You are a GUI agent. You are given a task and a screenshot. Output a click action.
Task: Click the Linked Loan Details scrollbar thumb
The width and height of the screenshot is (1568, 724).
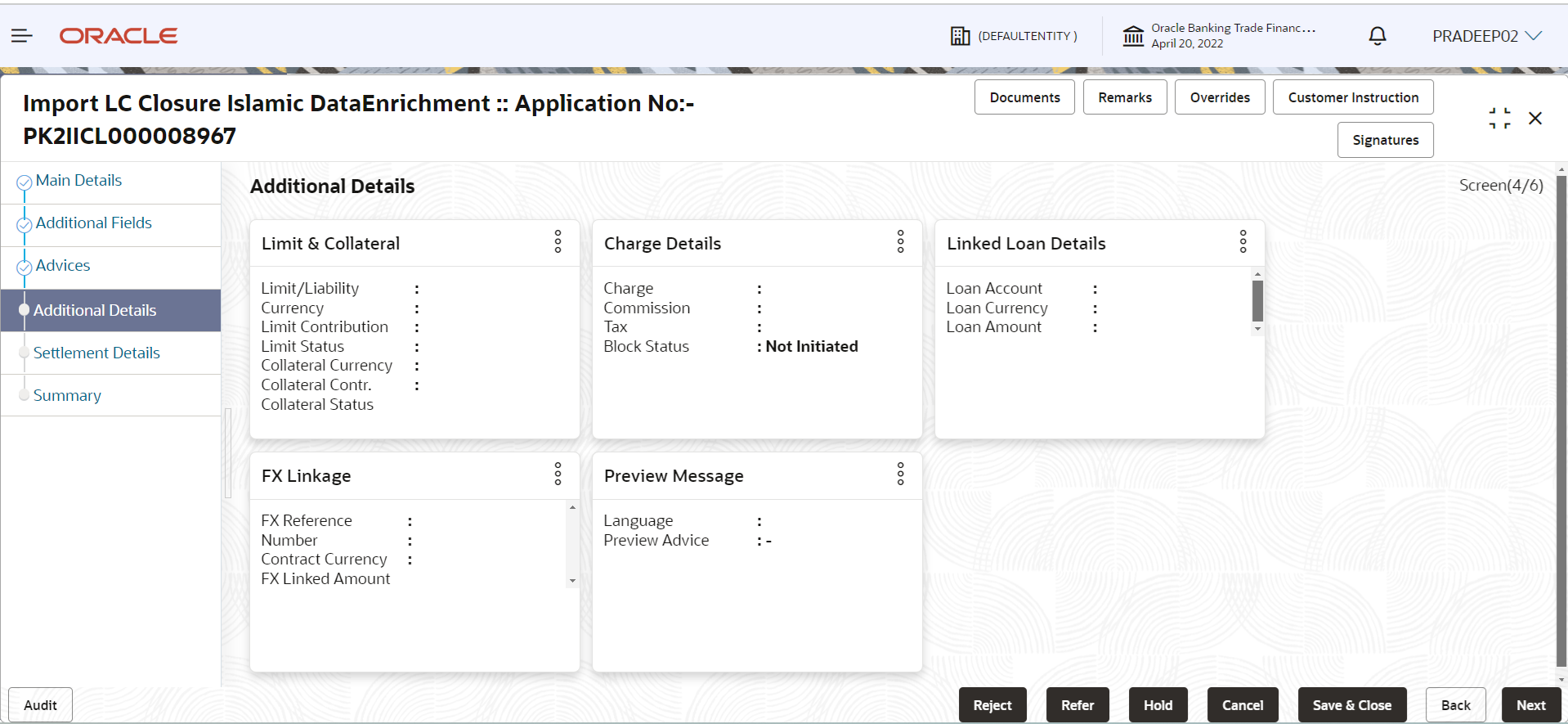pos(1257,301)
